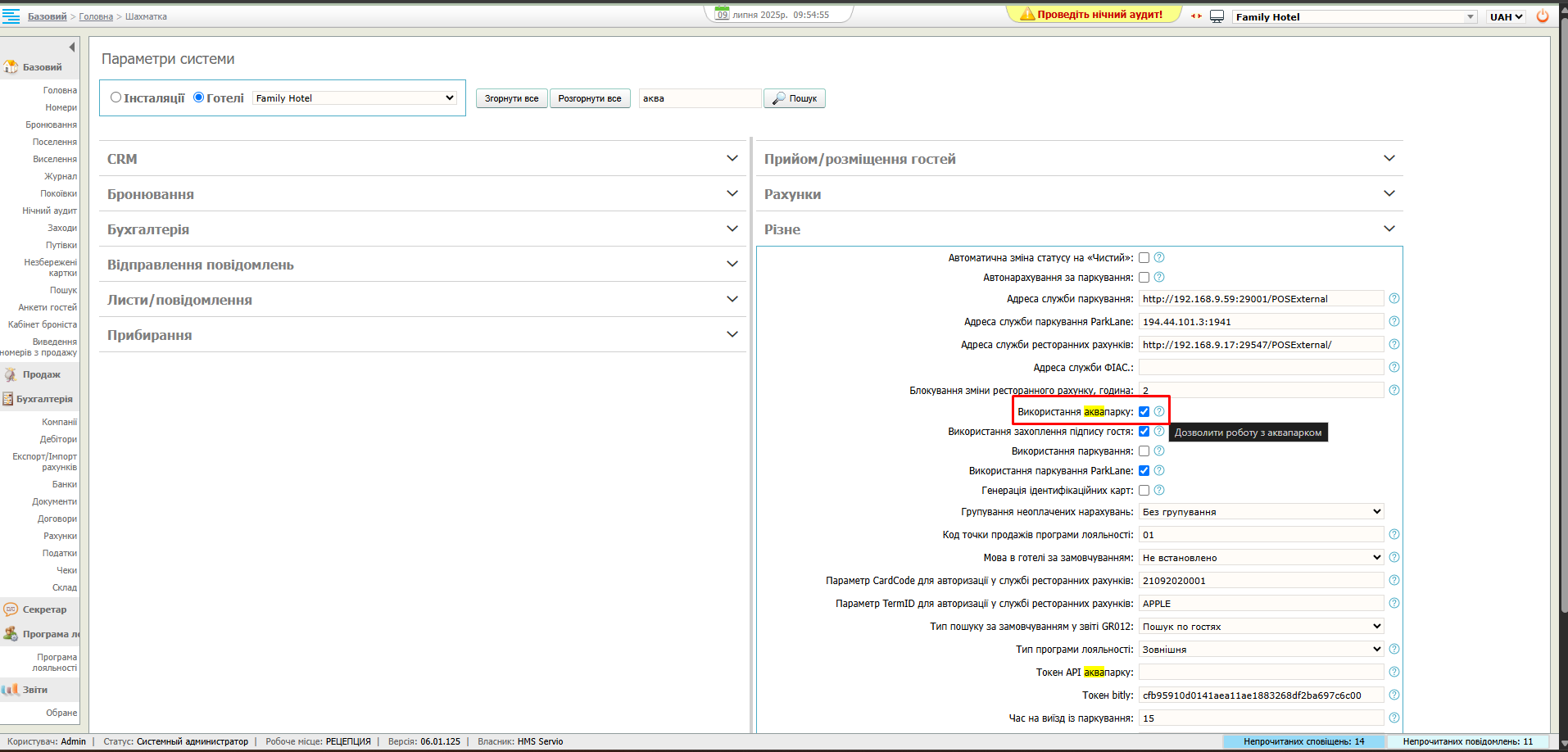
Task: Click the Токен API аквапарку input field
Action: 1261,673
